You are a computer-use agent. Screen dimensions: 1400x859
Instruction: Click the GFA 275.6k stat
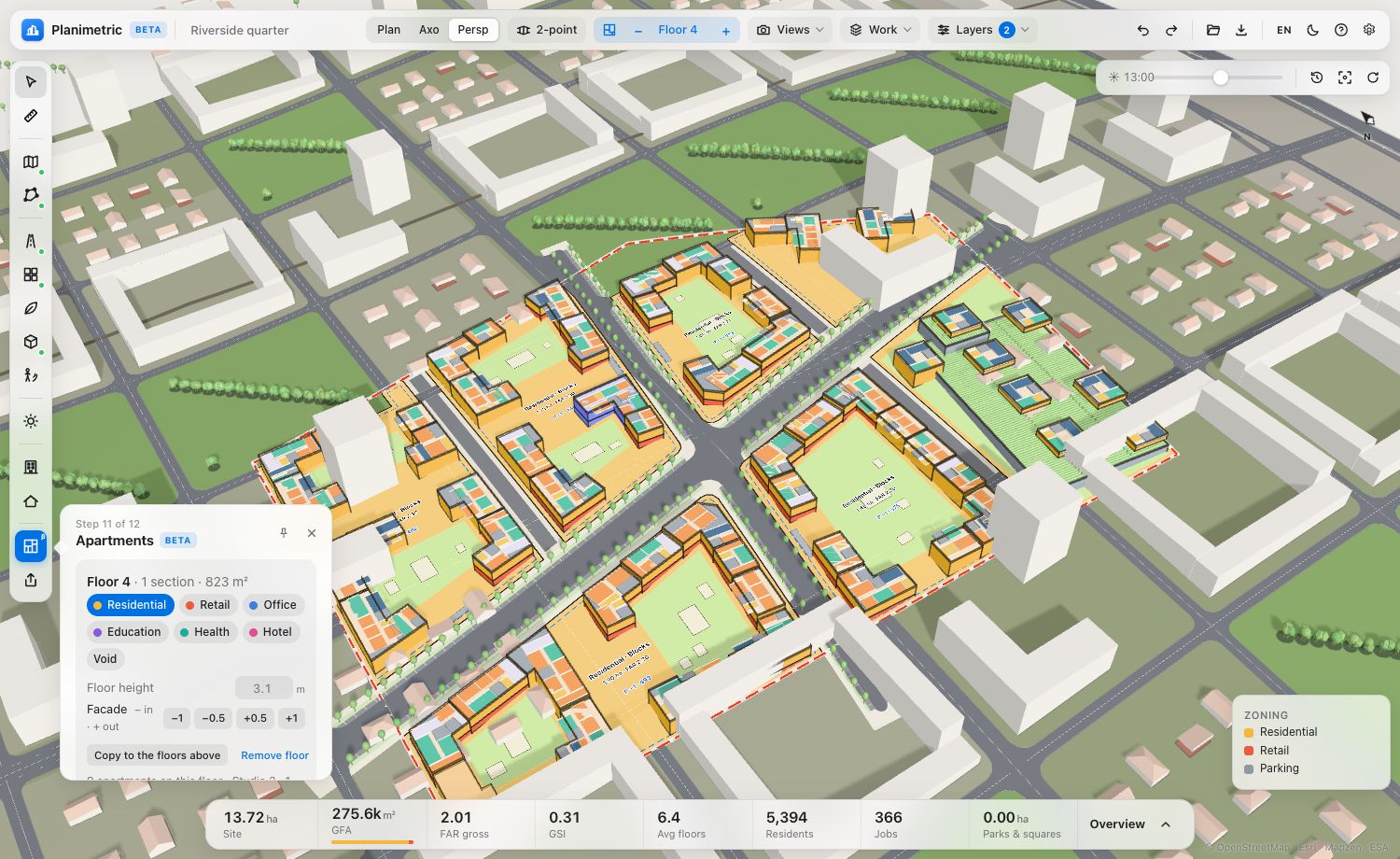click(x=372, y=824)
